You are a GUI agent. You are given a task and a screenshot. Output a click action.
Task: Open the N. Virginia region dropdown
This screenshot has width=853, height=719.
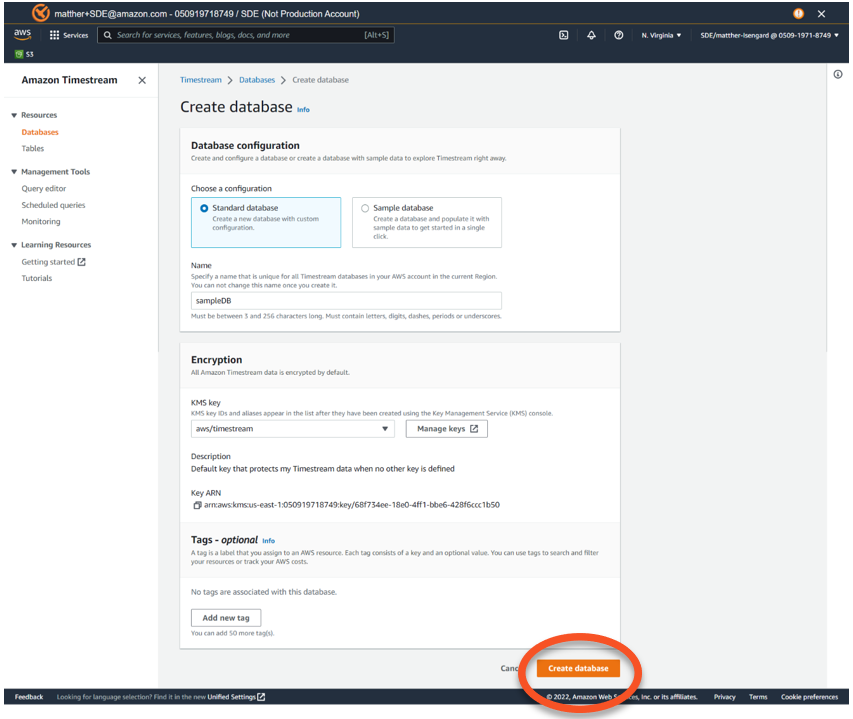pos(661,35)
